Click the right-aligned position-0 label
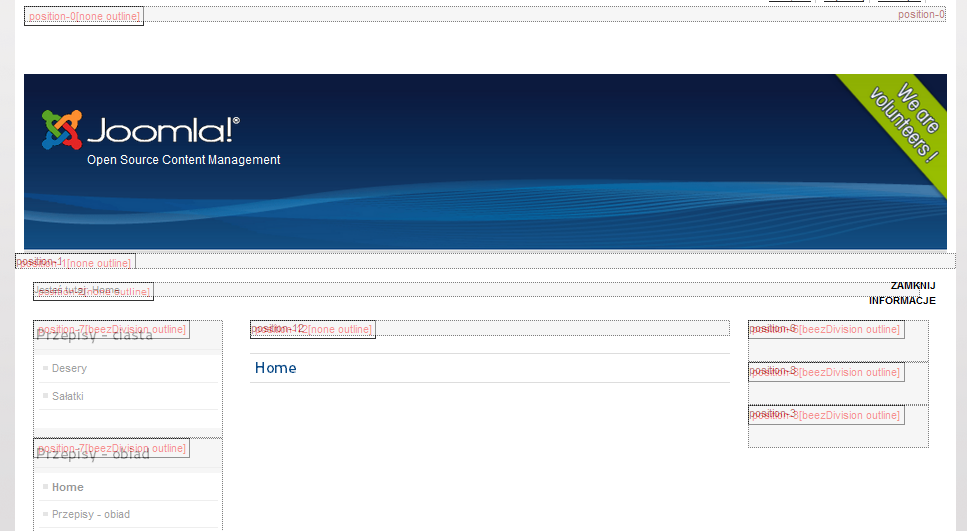Viewport: 967px width, 531px height. 921,14
